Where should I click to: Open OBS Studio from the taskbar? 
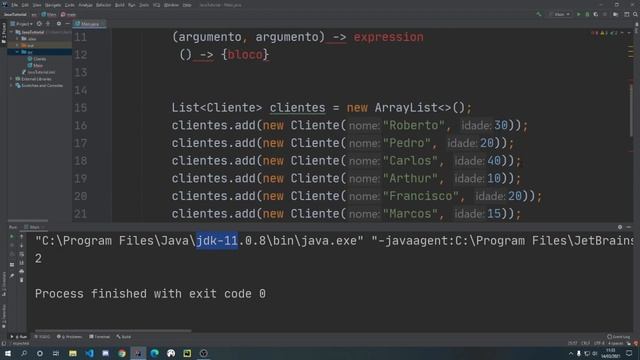coord(204,353)
